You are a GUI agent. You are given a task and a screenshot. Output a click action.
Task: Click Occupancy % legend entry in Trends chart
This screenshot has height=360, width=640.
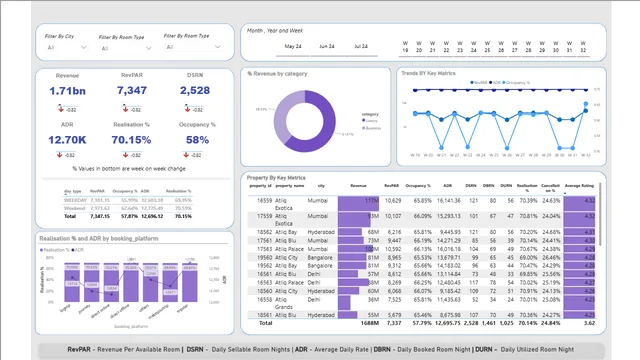coord(516,82)
